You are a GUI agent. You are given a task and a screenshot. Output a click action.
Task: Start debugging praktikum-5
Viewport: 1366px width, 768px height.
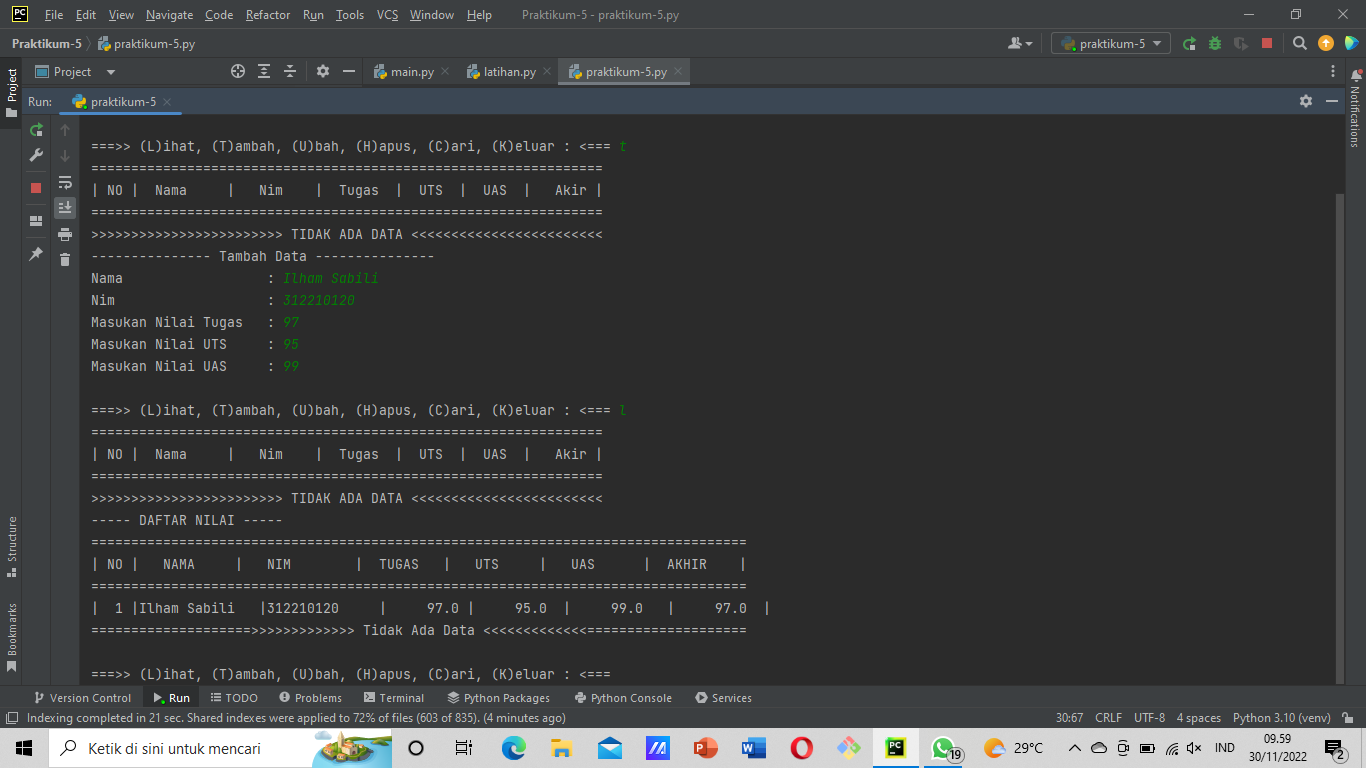click(x=1215, y=43)
